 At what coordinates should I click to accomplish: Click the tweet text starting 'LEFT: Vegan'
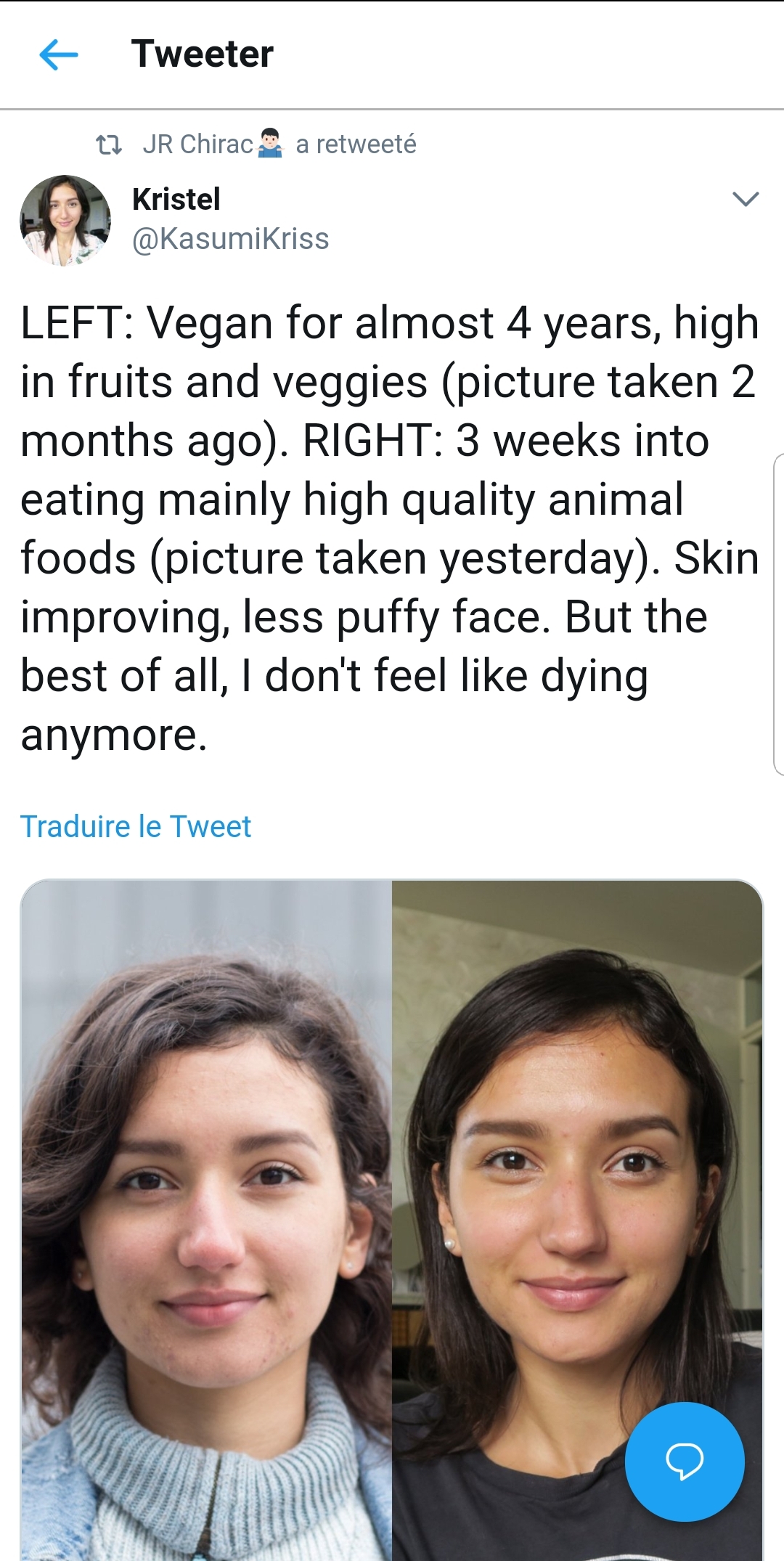point(389,323)
